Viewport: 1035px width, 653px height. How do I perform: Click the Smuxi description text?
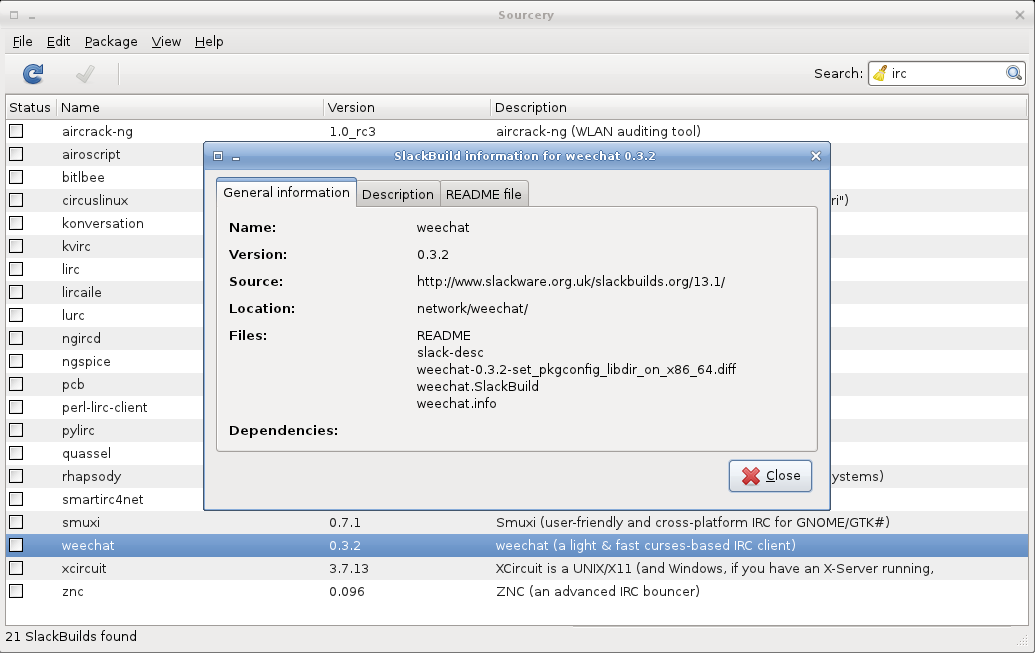693,523
